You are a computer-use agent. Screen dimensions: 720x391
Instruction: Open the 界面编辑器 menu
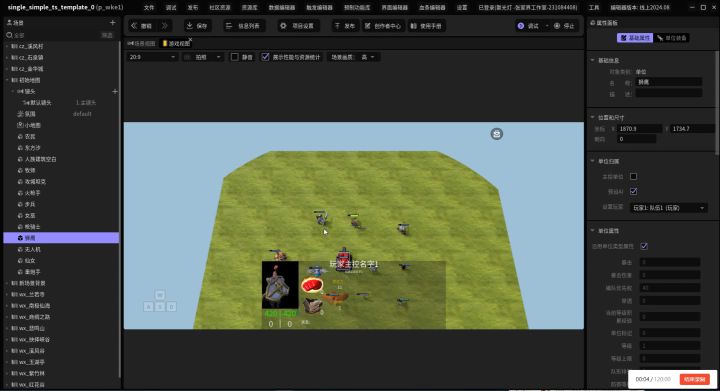pos(394,8)
